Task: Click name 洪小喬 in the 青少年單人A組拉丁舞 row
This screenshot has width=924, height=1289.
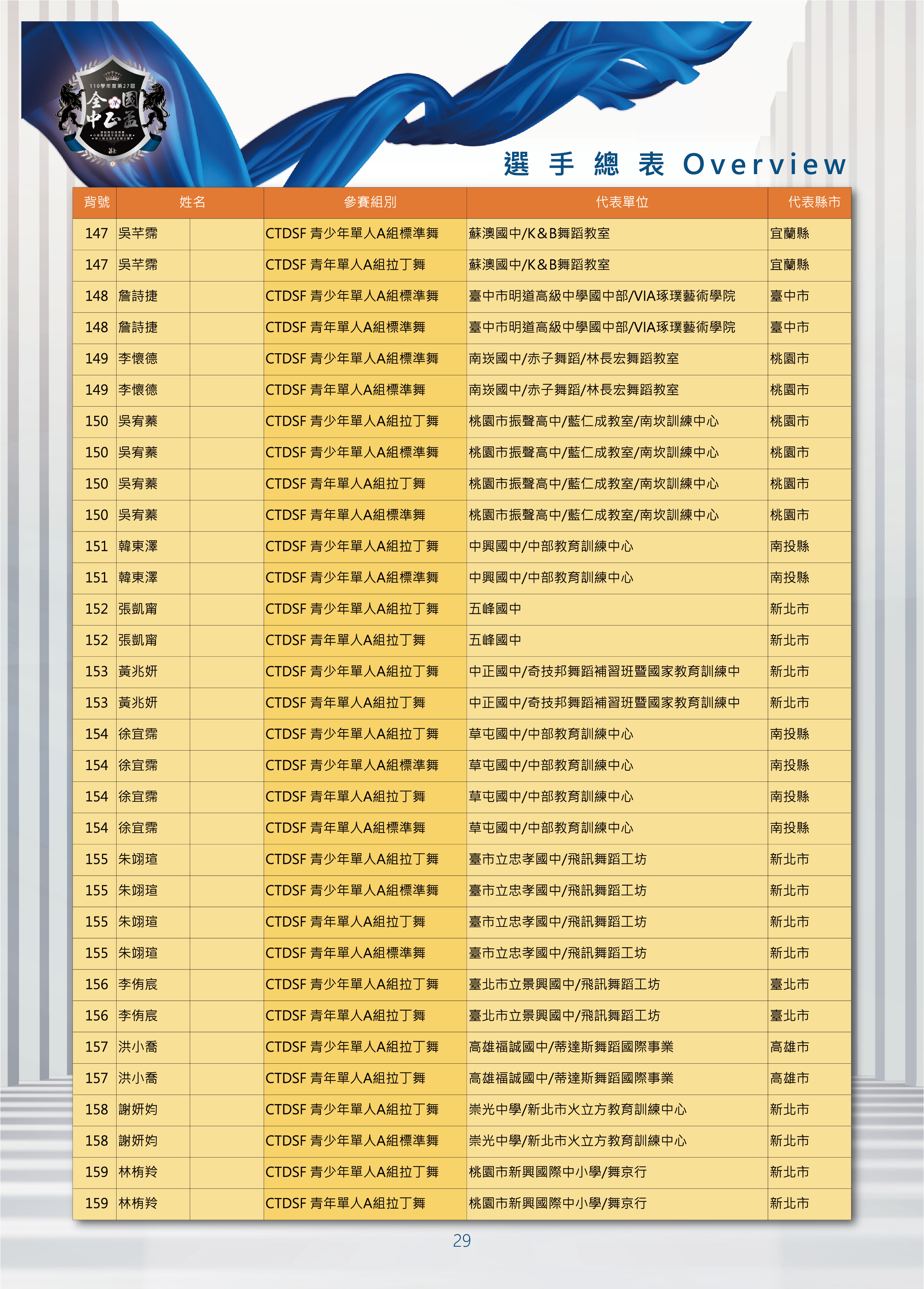Action: [138, 1046]
